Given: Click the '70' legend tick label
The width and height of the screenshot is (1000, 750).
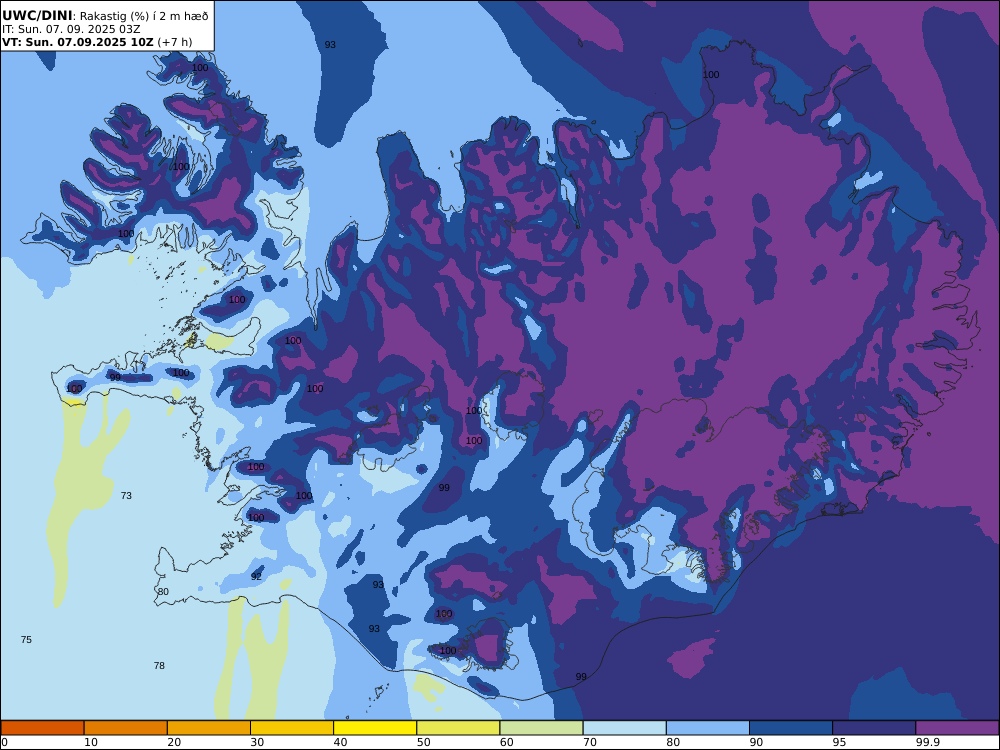Looking at the screenshot, I should (x=590, y=742).
